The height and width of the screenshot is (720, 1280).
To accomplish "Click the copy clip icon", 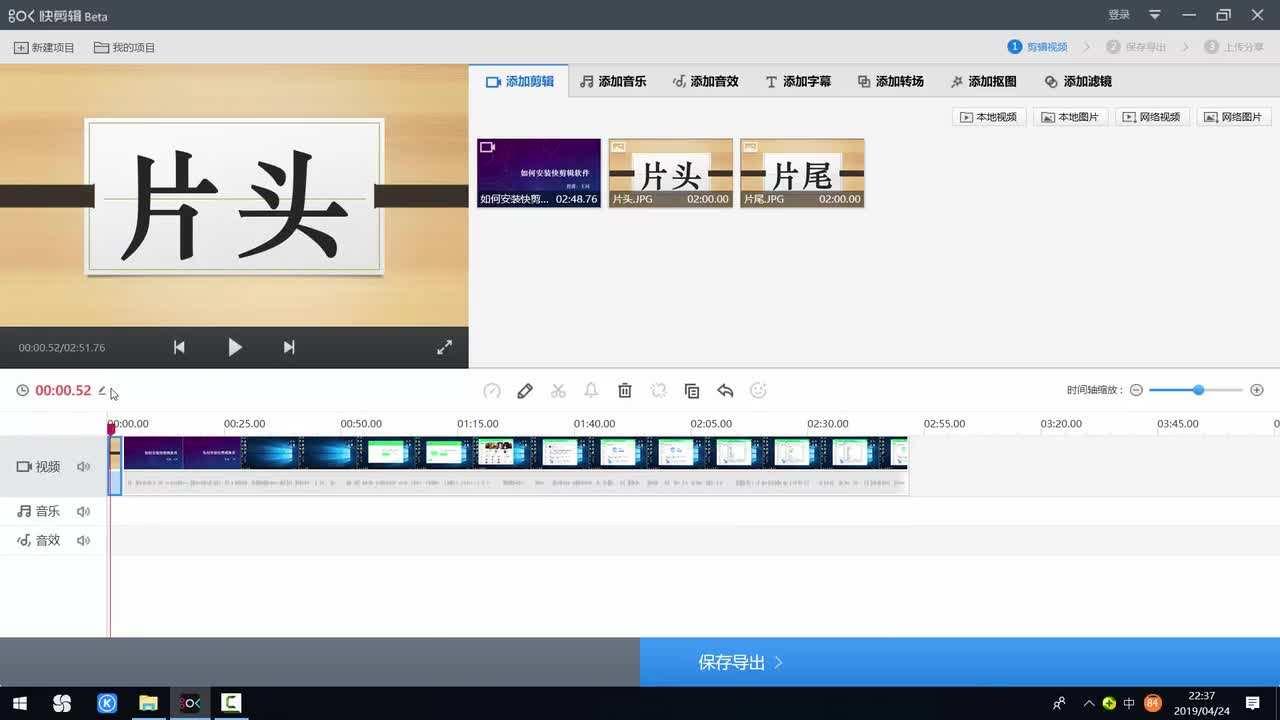I will click(691, 391).
